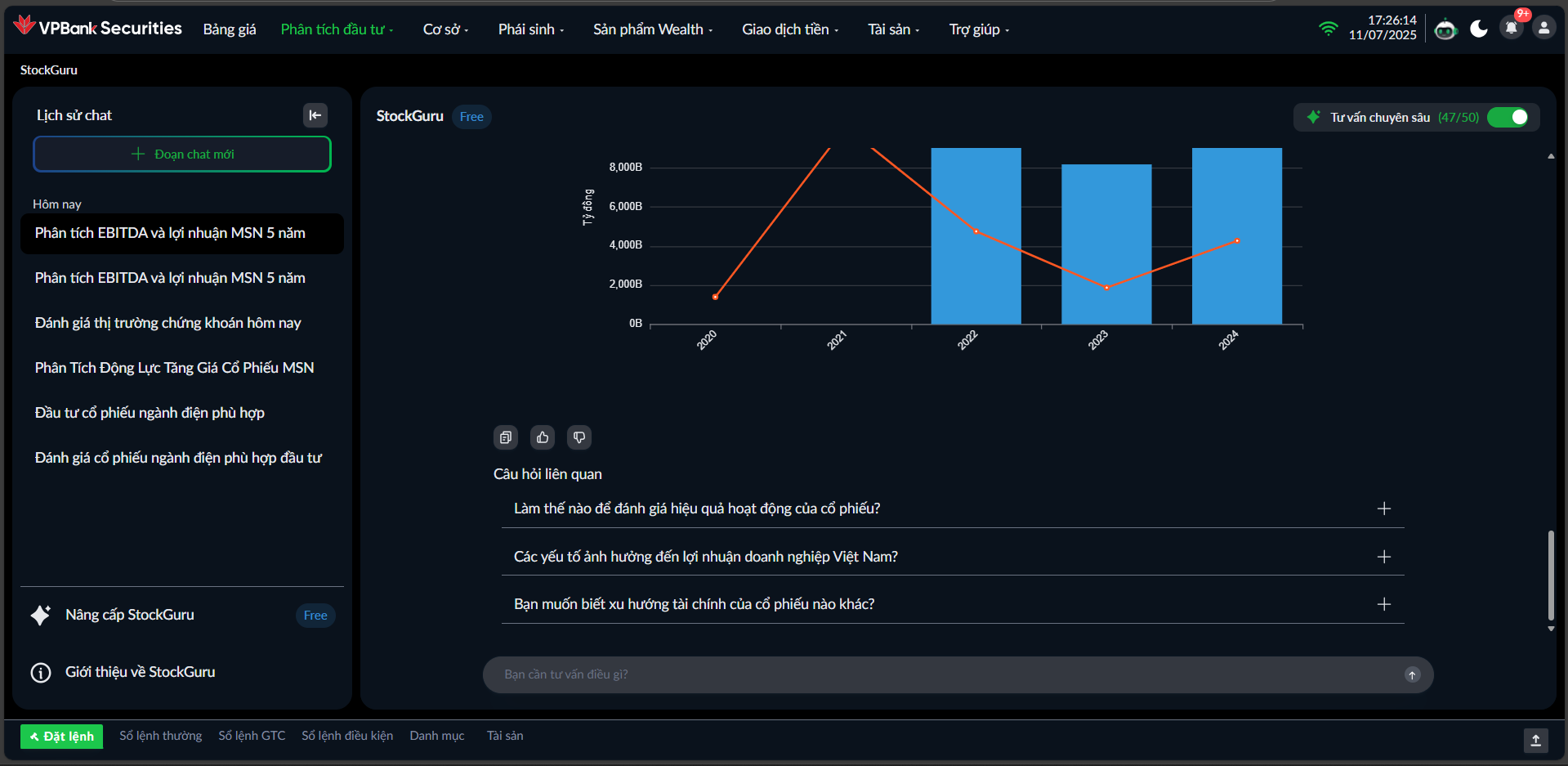
Task: Send the message with arrow icon
Action: (x=1412, y=674)
